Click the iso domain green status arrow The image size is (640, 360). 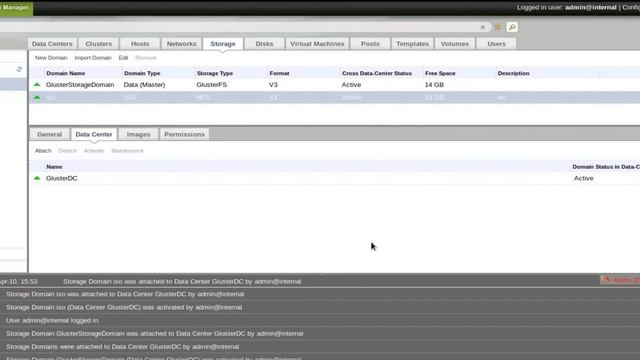[37, 97]
